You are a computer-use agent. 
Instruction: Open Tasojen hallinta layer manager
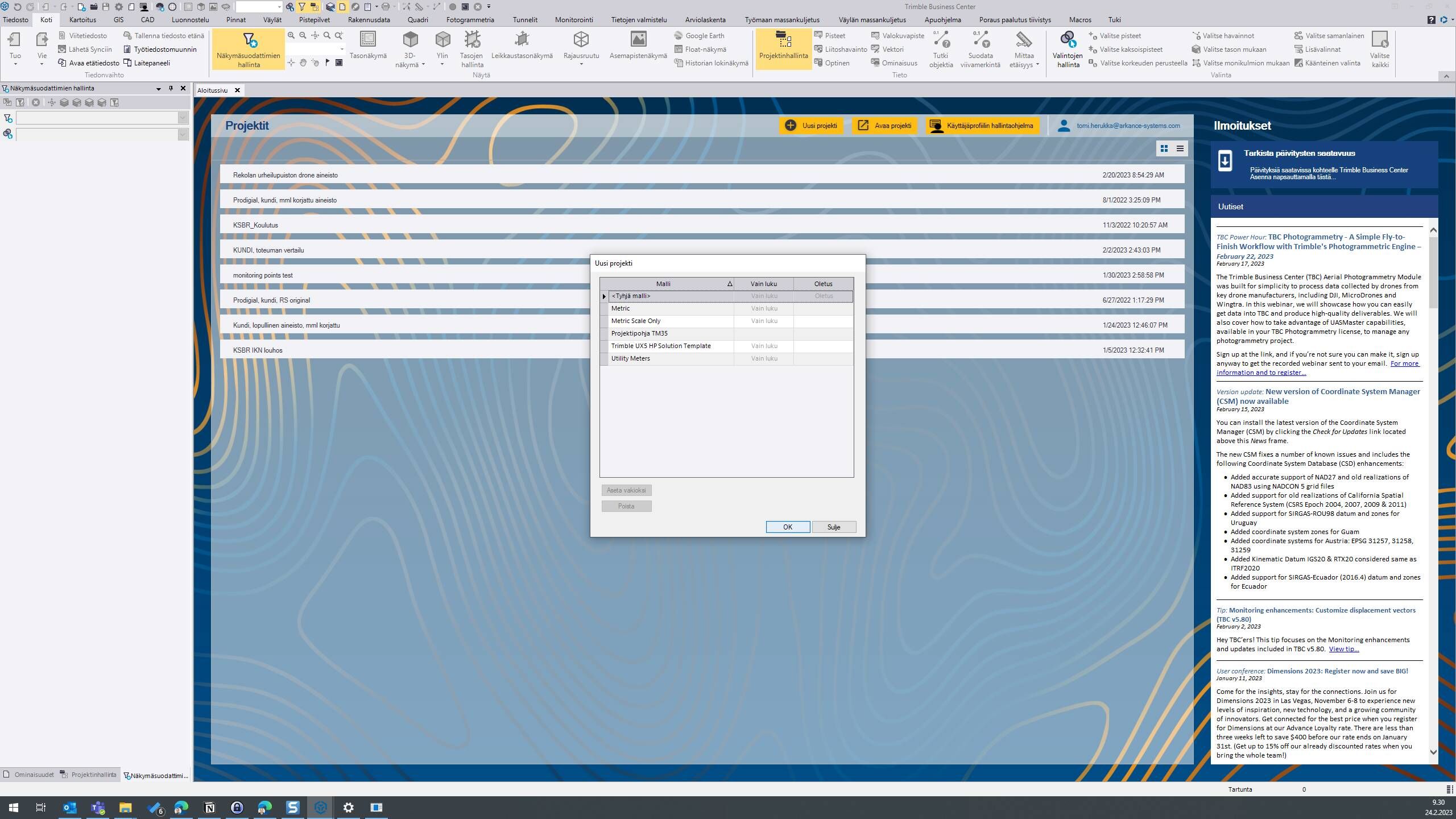coord(471,49)
